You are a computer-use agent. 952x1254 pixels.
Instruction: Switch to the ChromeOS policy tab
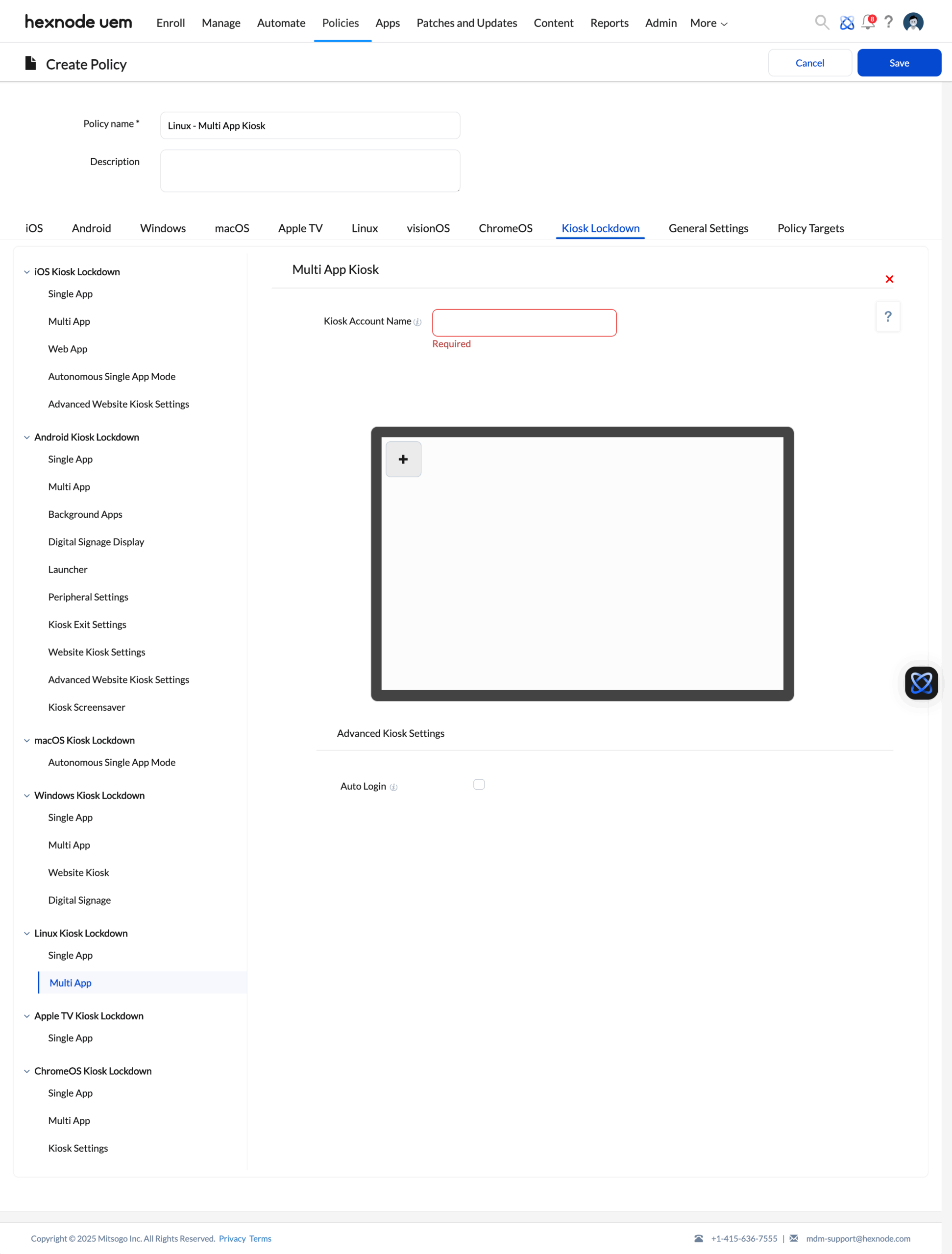pos(505,228)
